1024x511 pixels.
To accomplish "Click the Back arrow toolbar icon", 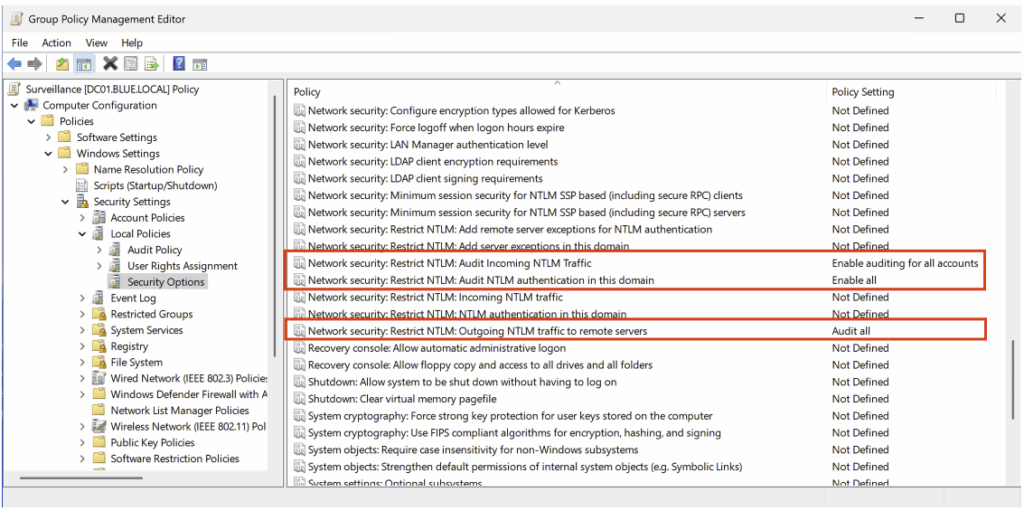I will click(15, 64).
